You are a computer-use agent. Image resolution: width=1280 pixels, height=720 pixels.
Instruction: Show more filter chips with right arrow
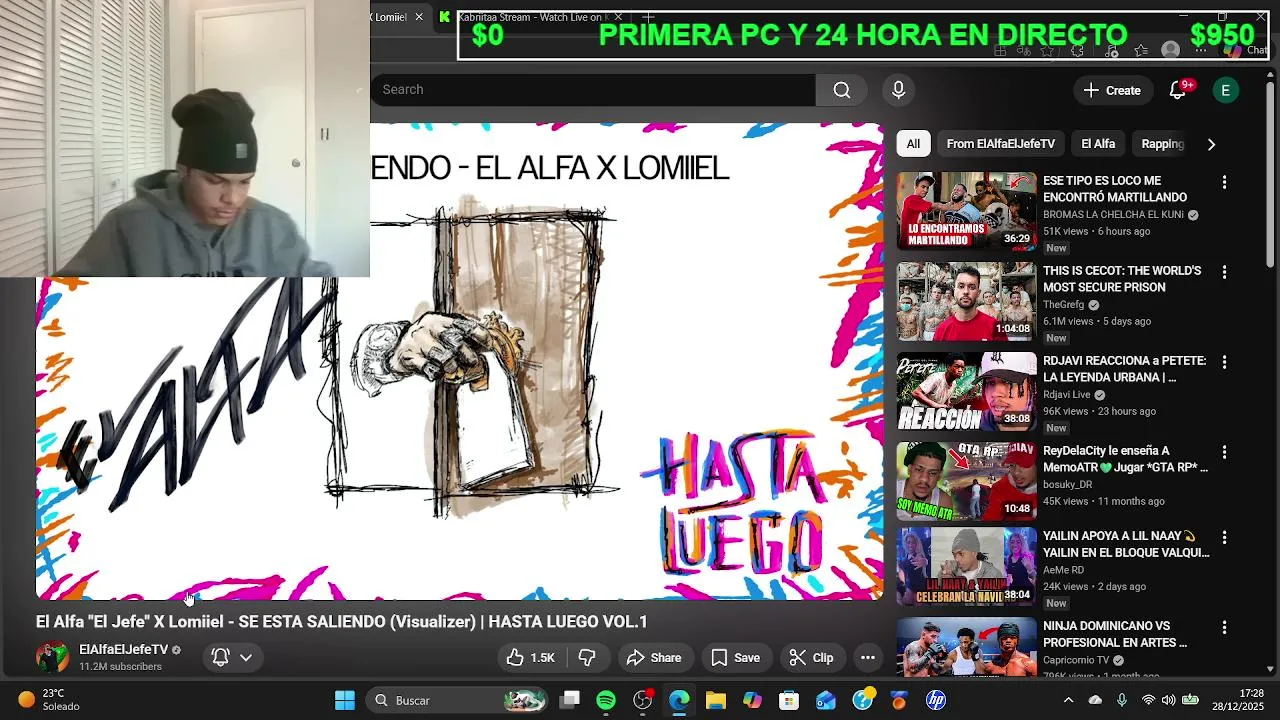point(1211,144)
